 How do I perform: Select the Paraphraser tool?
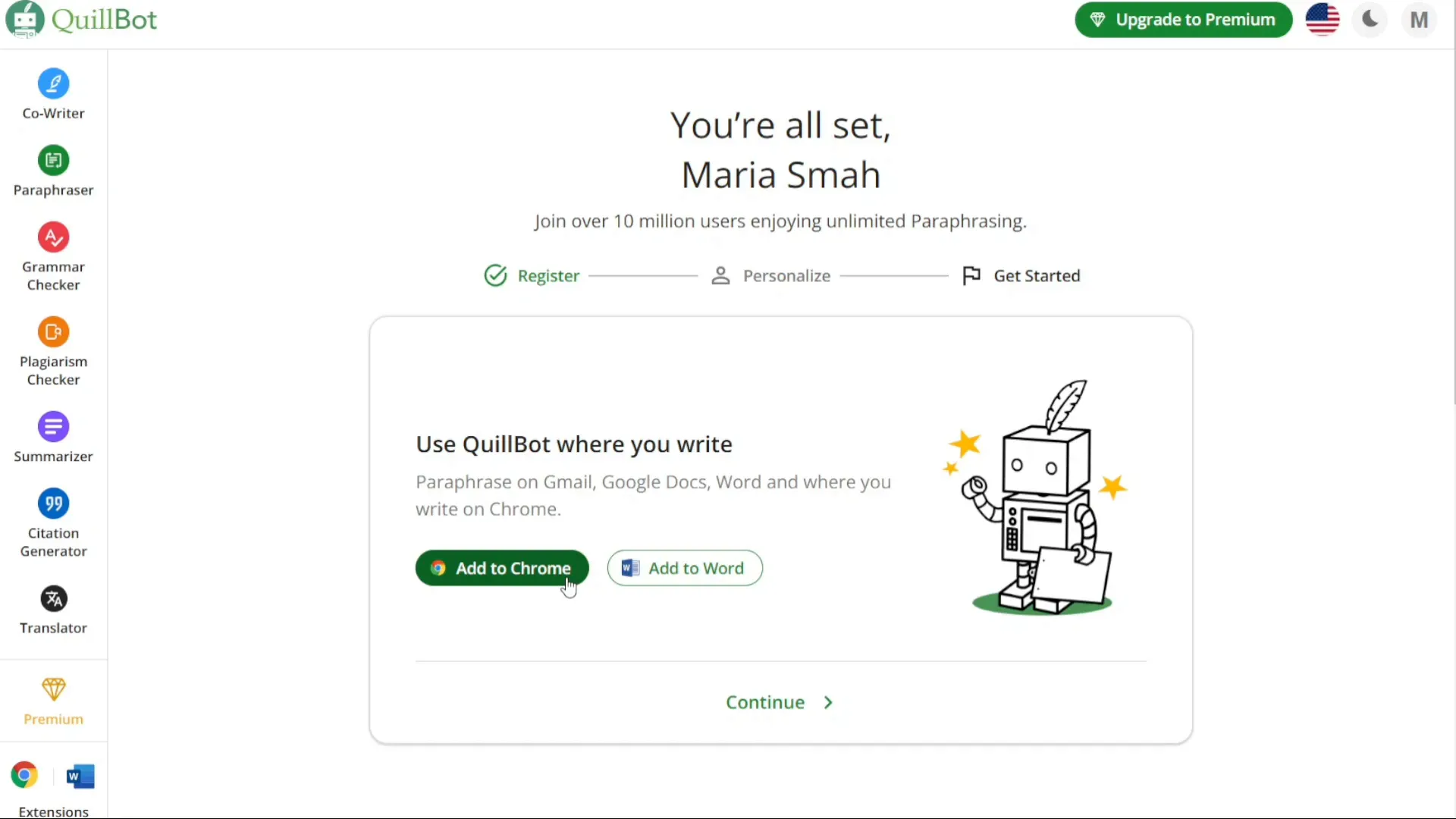(x=53, y=171)
